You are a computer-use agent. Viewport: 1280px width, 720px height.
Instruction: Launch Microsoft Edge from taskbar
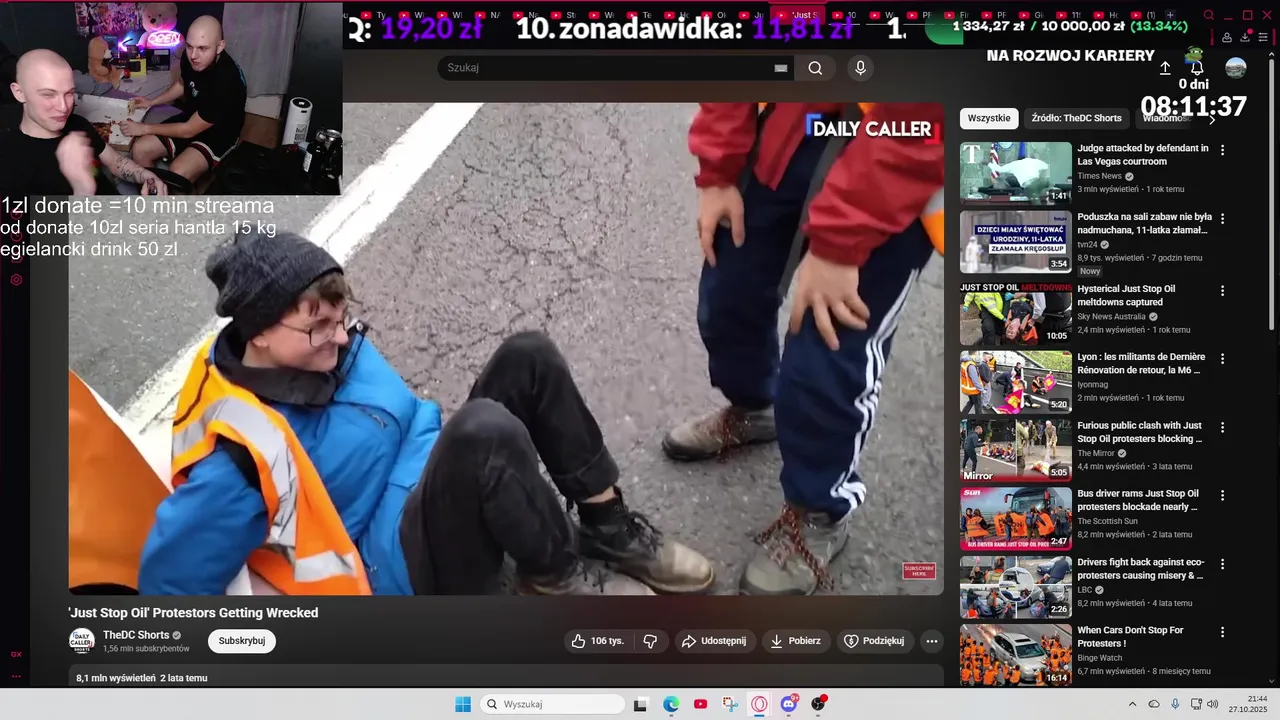click(x=671, y=704)
